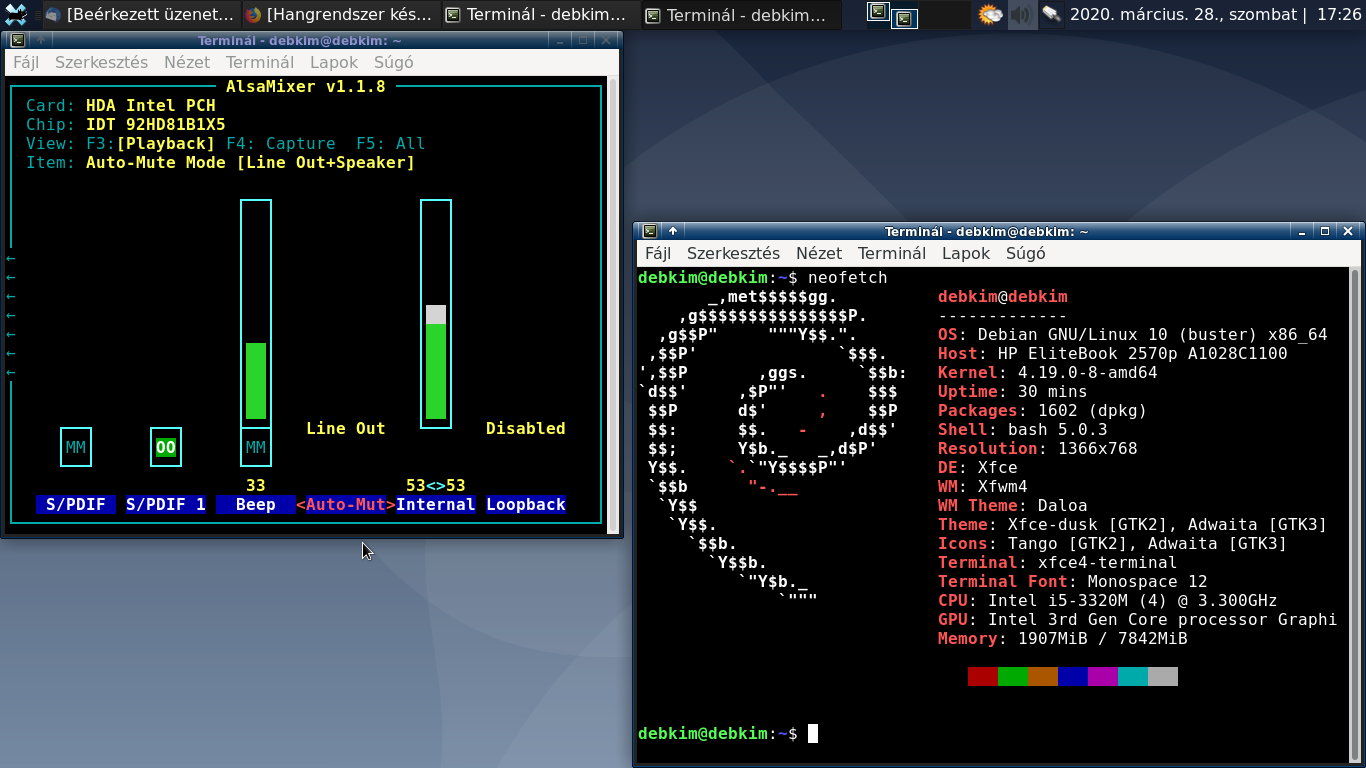Click the neofetch terminal prompt cursor
The image size is (1366, 768).
click(813, 733)
